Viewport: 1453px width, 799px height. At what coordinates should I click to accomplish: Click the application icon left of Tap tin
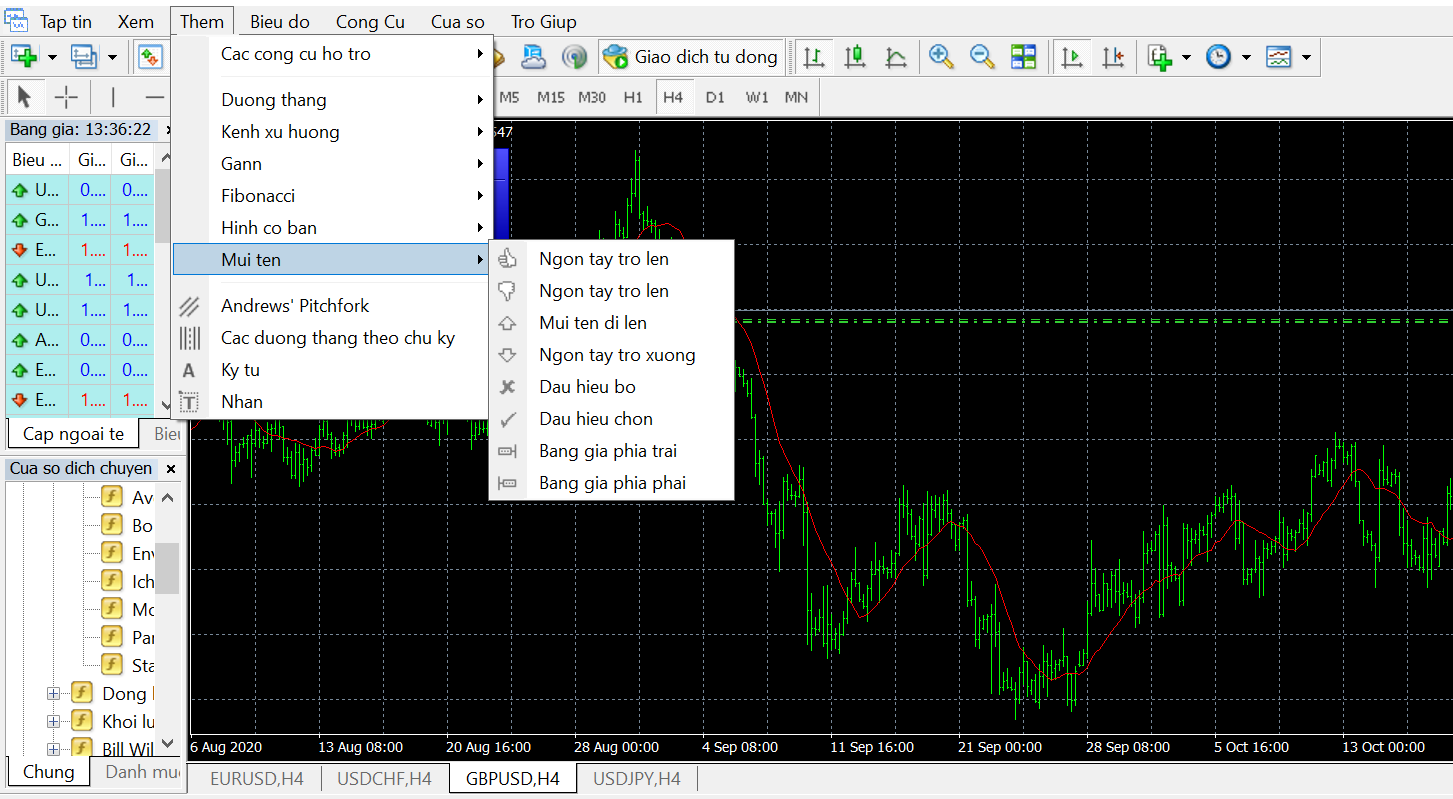point(17,21)
